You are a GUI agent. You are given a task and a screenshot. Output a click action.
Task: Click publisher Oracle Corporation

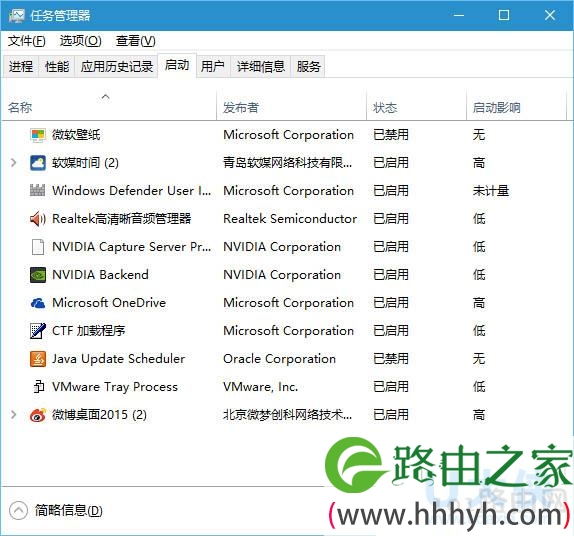[x=279, y=359]
